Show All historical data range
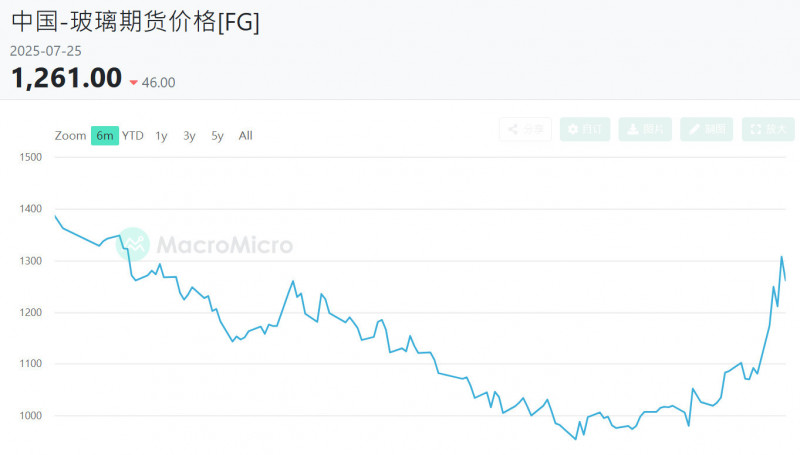800x455 pixels. (x=245, y=136)
